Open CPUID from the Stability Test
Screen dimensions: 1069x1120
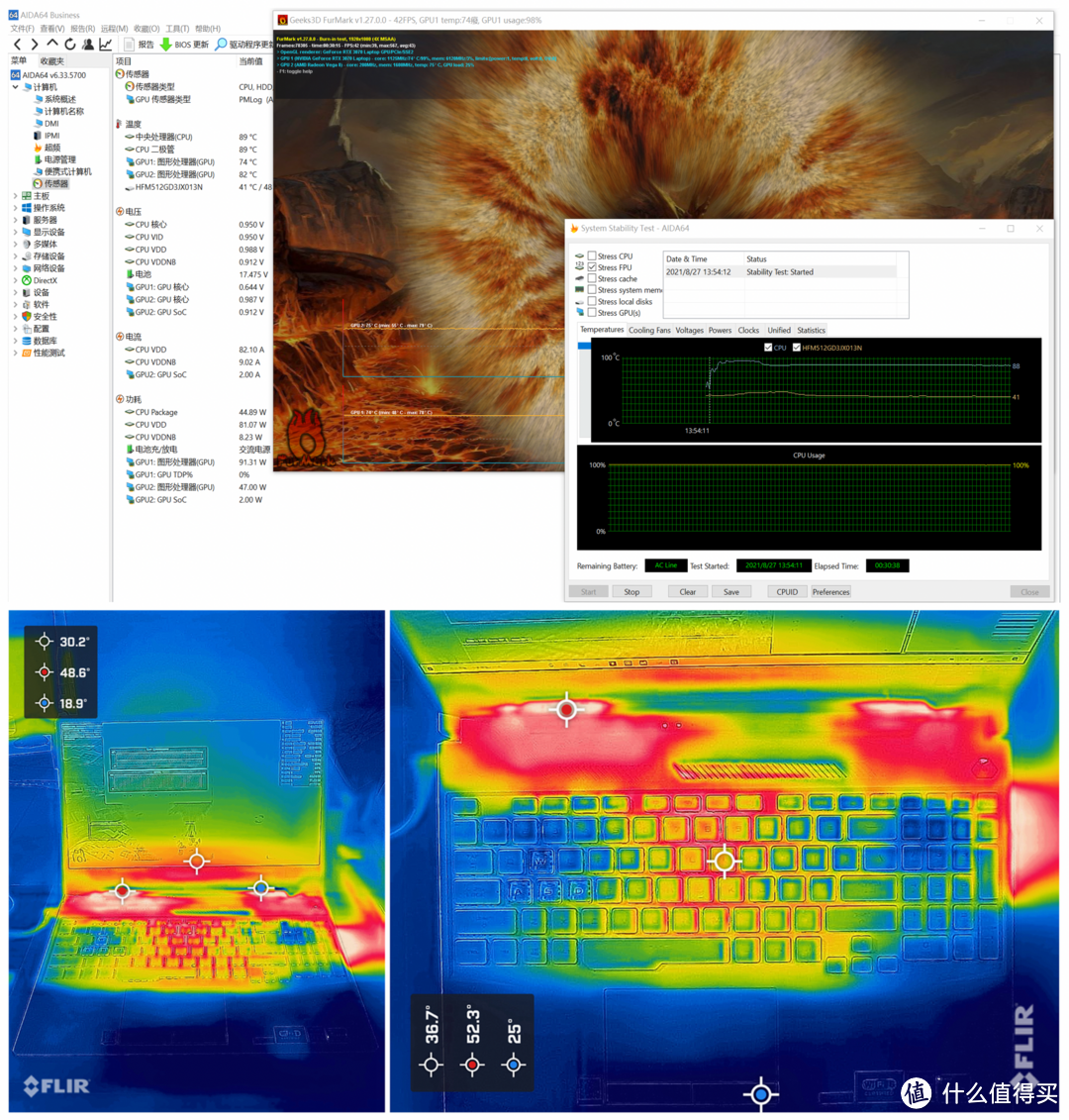(787, 592)
